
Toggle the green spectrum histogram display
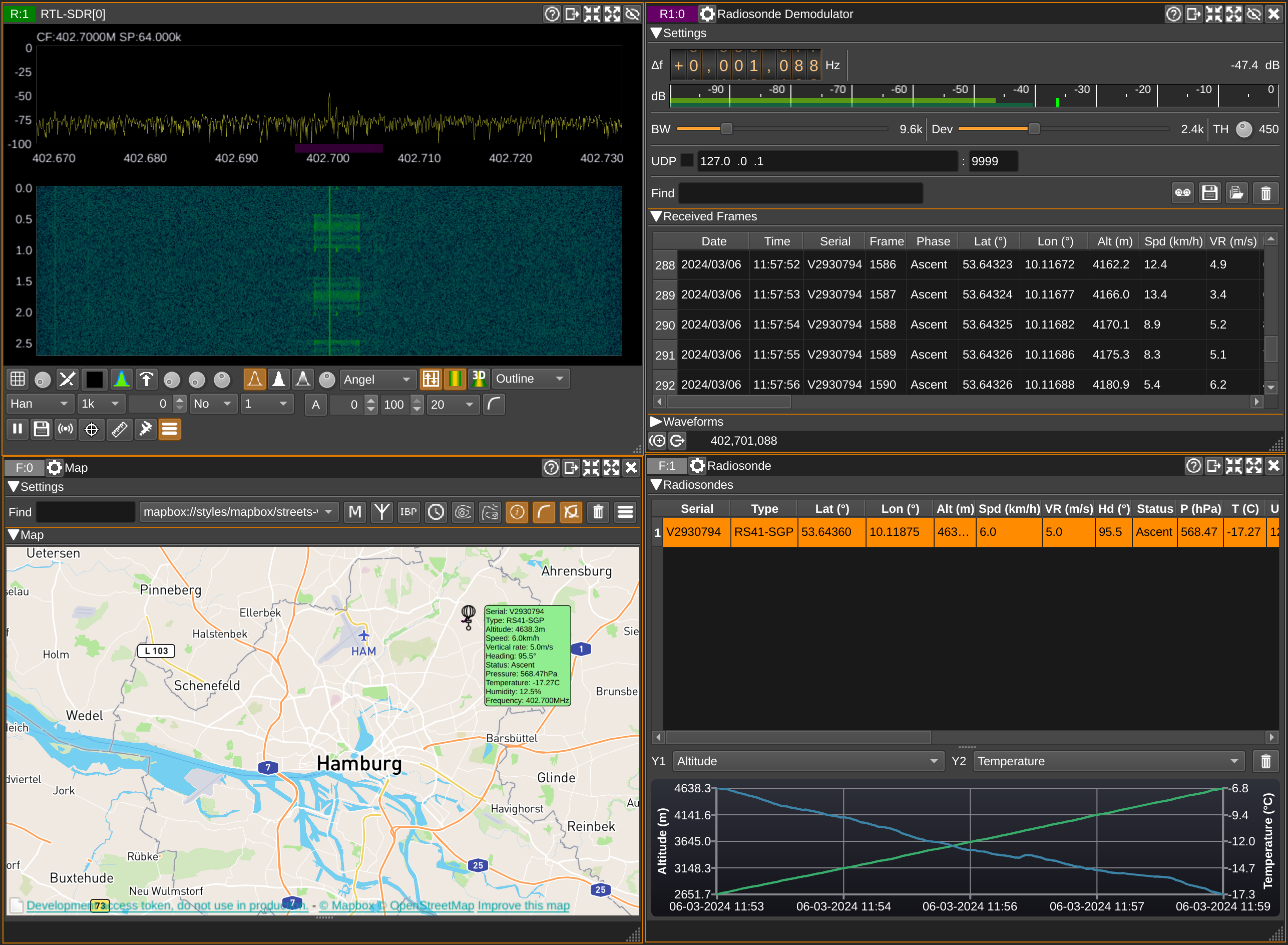121,379
